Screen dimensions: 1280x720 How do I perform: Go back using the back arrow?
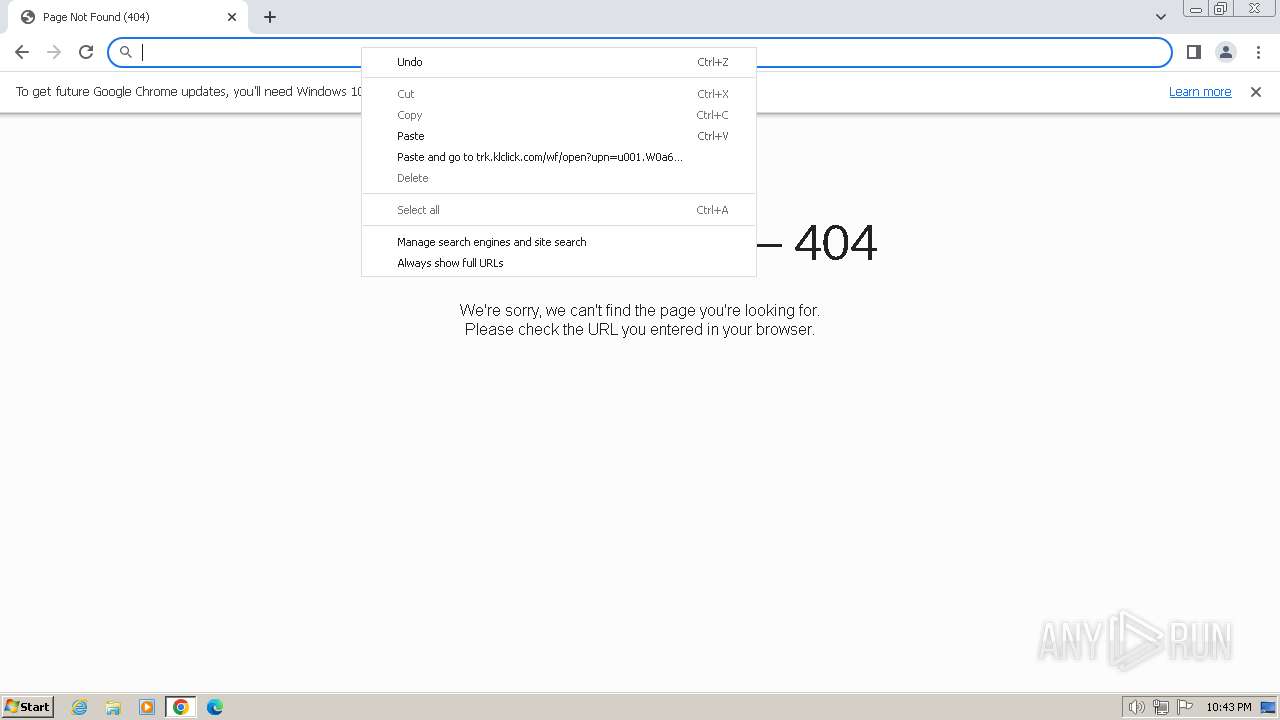tap(22, 52)
